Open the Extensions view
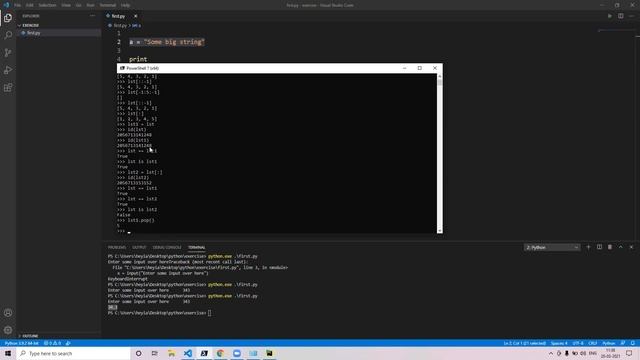The image size is (640, 360). pyautogui.click(x=8, y=88)
